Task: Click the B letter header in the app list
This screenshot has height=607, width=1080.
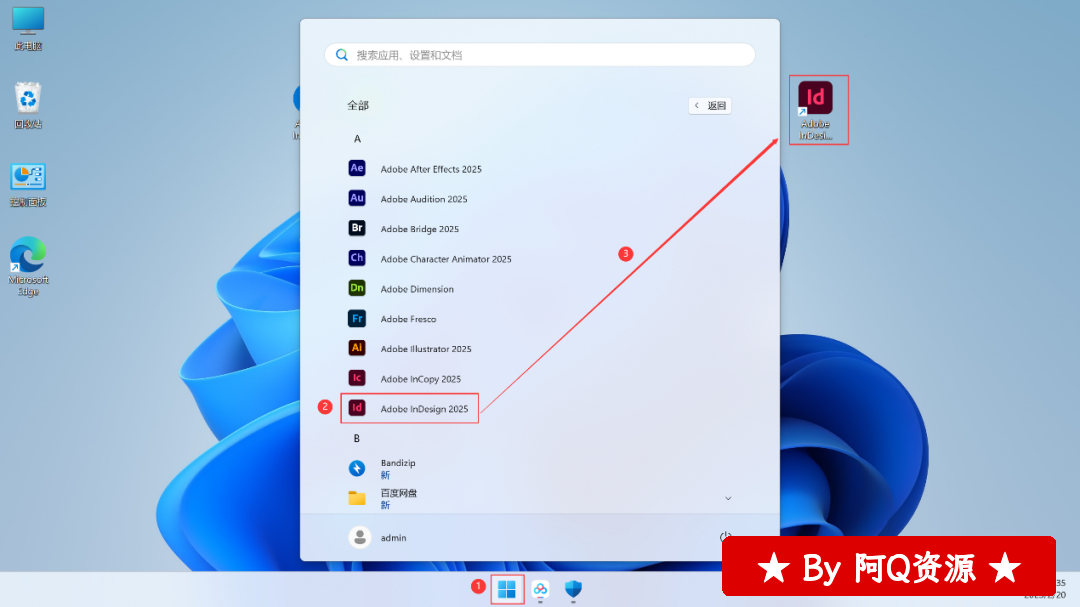Action: point(357,438)
